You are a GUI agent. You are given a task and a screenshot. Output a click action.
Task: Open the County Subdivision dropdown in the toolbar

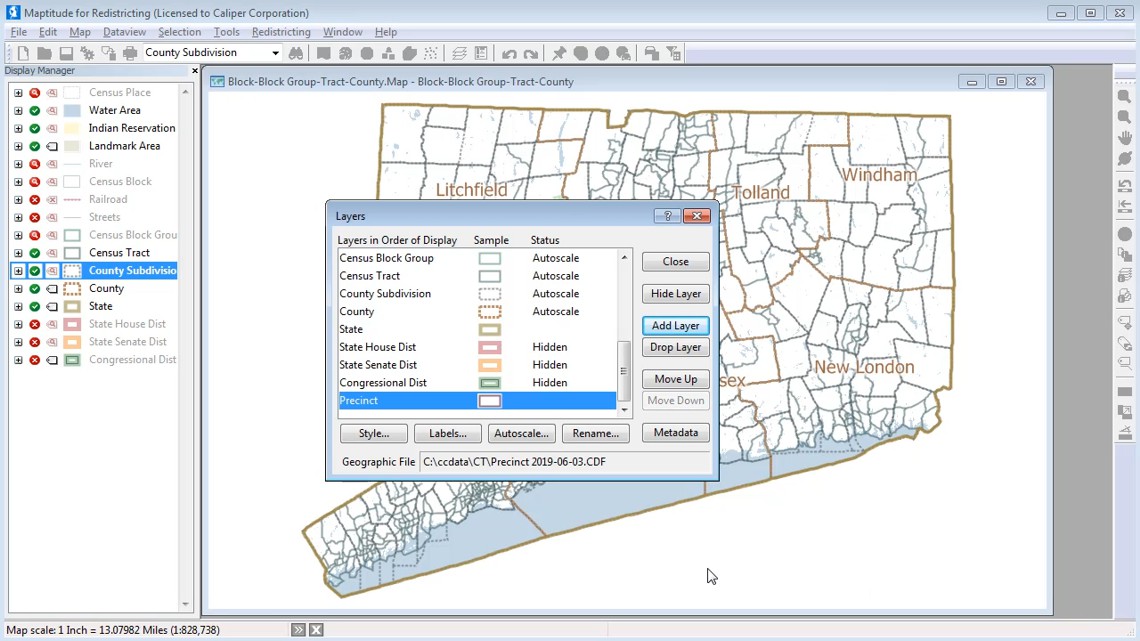pos(274,52)
